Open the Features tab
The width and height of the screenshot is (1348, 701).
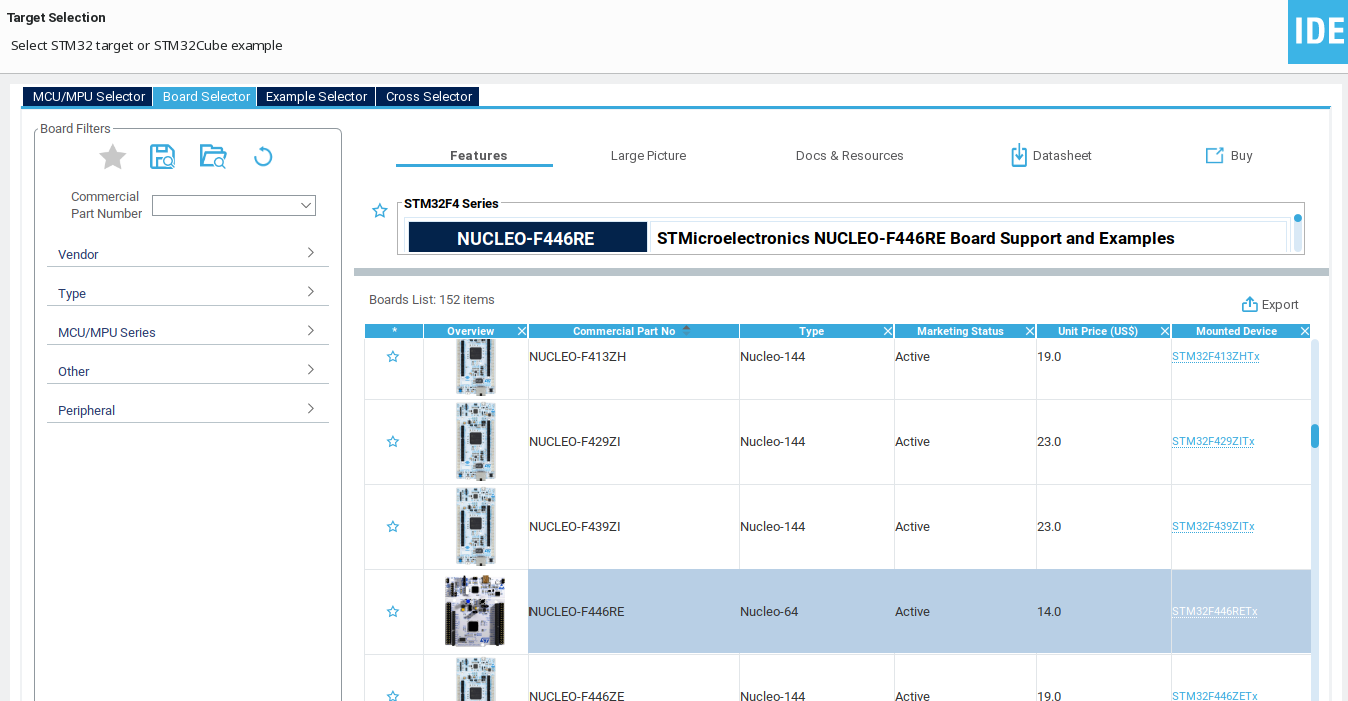478,155
